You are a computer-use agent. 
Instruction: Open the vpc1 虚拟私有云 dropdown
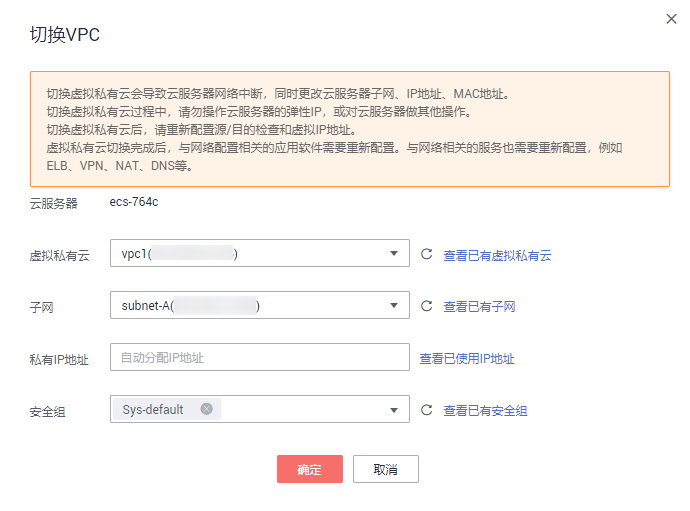click(x=260, y=253)
